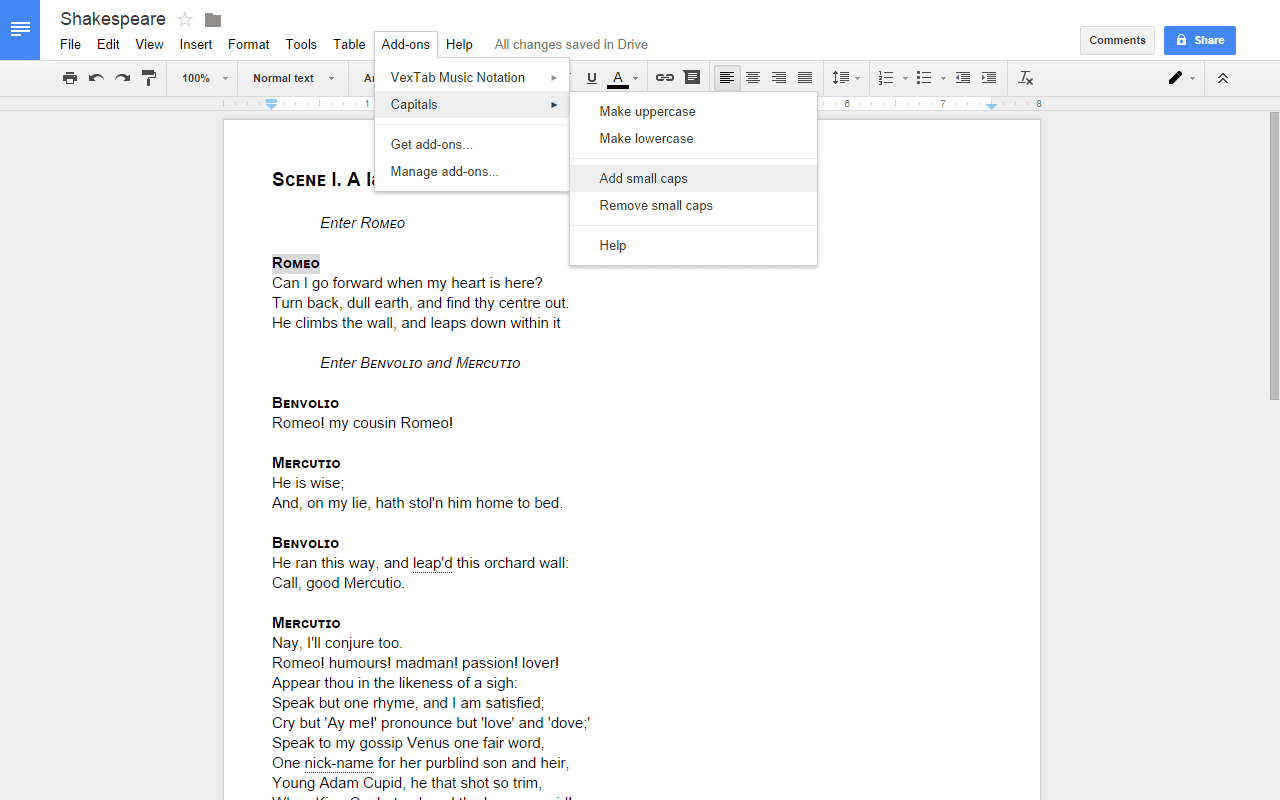
Task: Choose Manage add-ons...
Action: (x=472, y=171)
